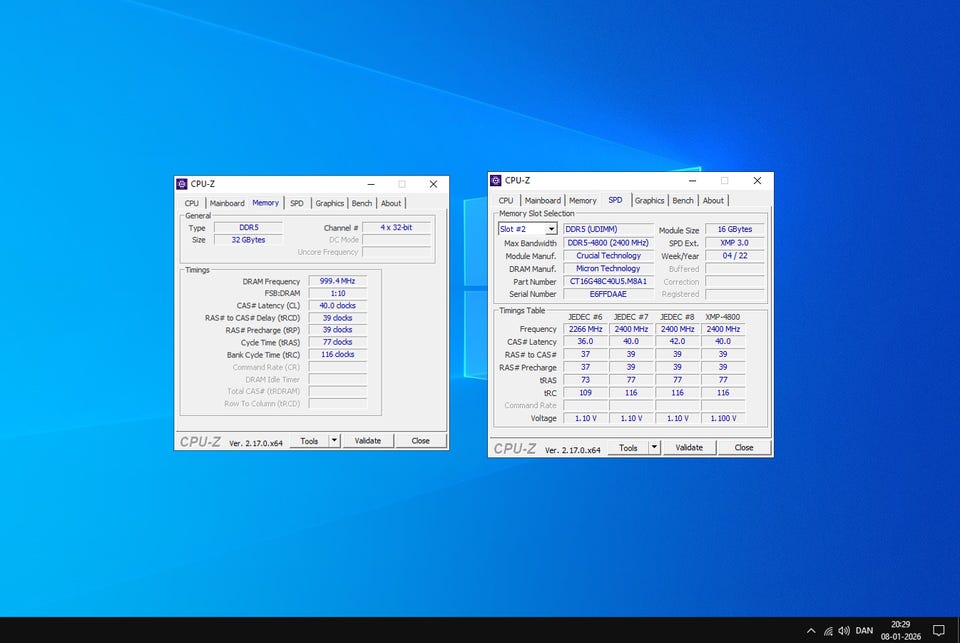Click the CPU-Z logo icon in the SPD window title bar
This screenshot has width=960, height=643.
[x=495, y=180]
